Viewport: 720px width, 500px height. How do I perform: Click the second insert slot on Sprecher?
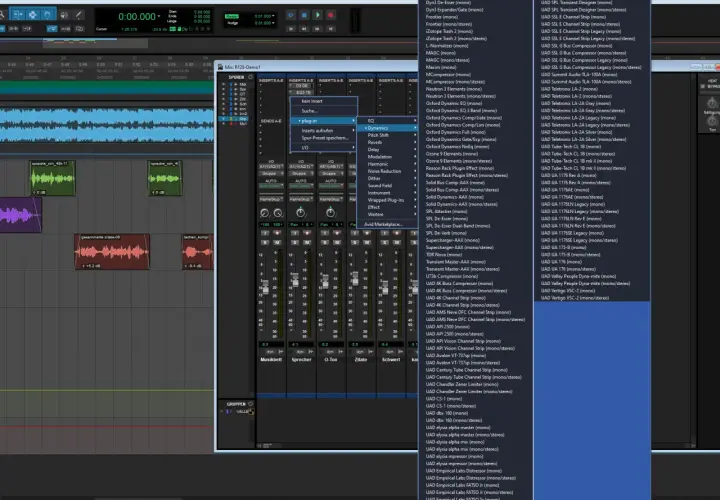pos(301,92)
